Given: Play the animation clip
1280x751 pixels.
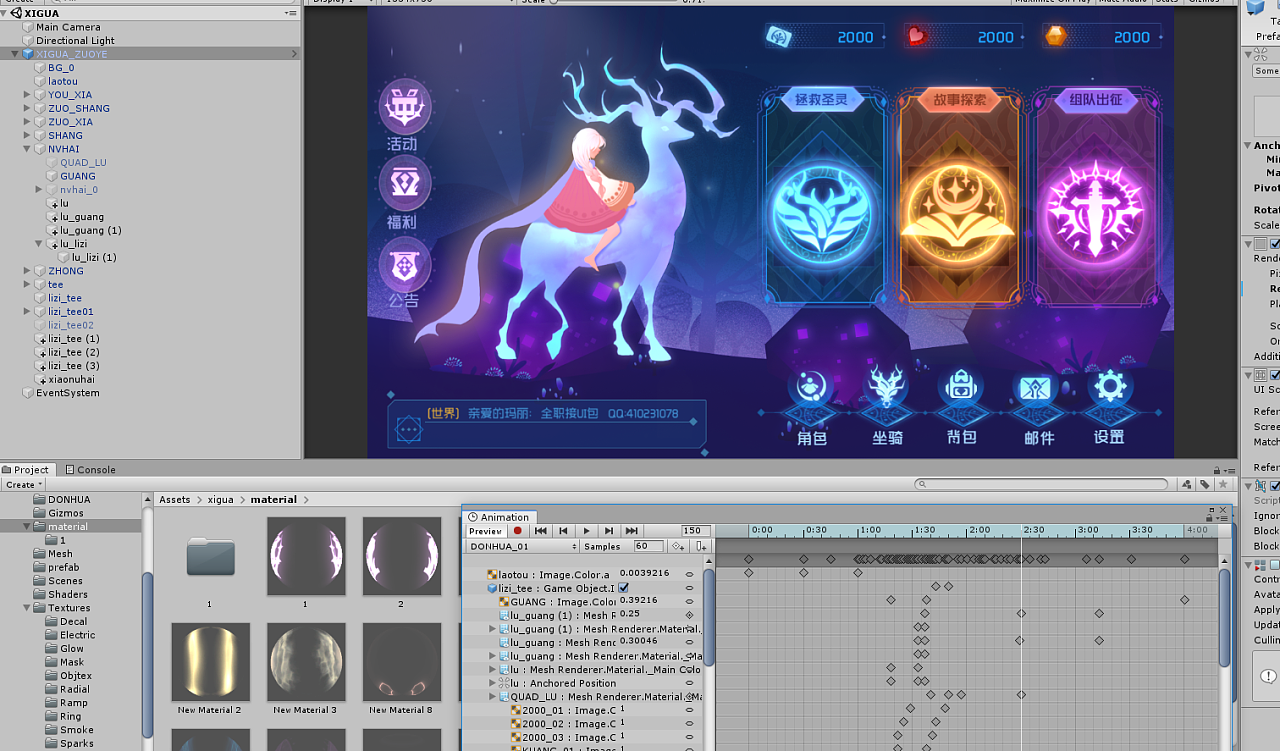Looking at the screenshot, I should tap(586, 531).
